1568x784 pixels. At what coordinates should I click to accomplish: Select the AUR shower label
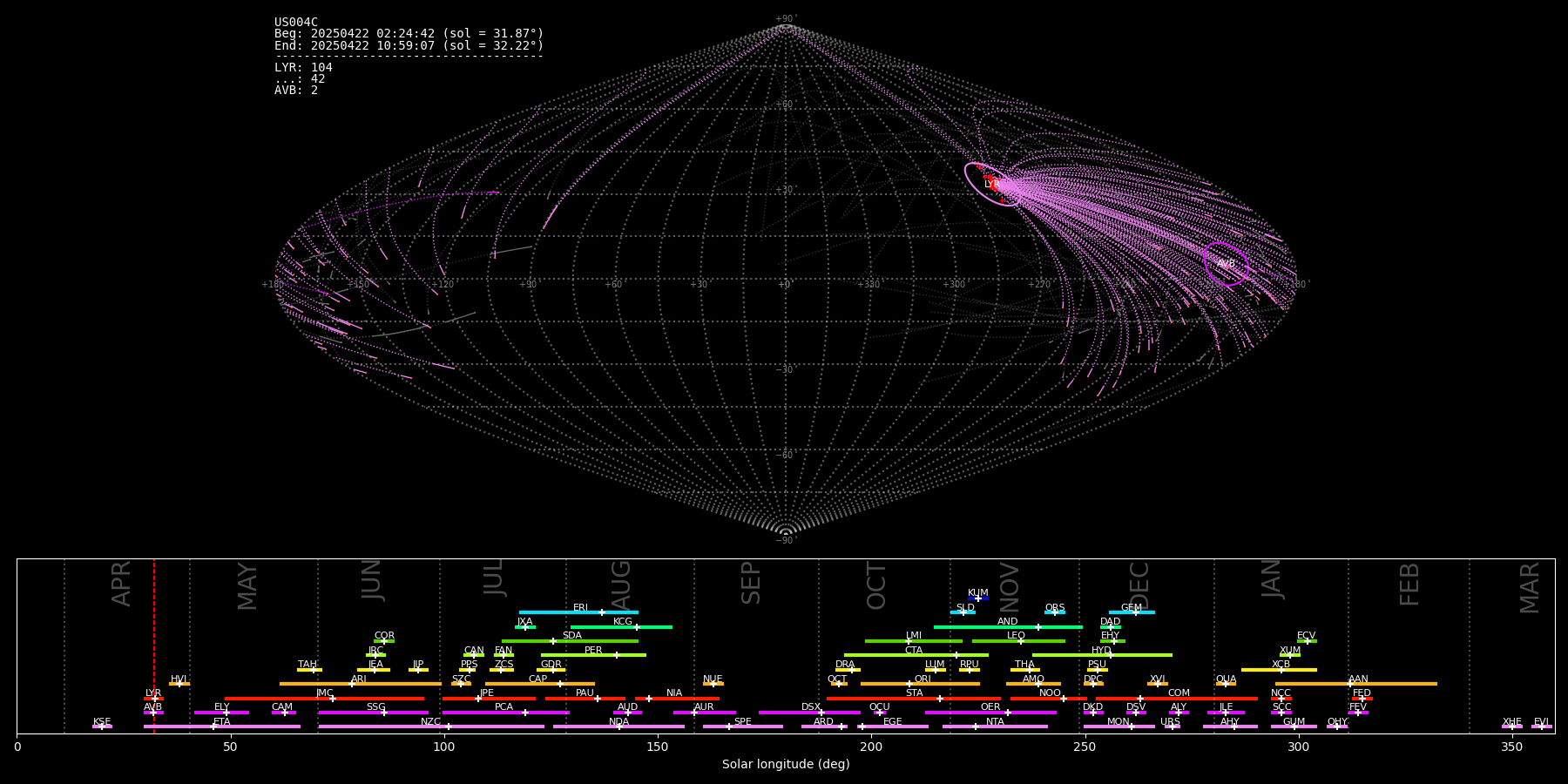pyautogui.click(x=704, y=707)
